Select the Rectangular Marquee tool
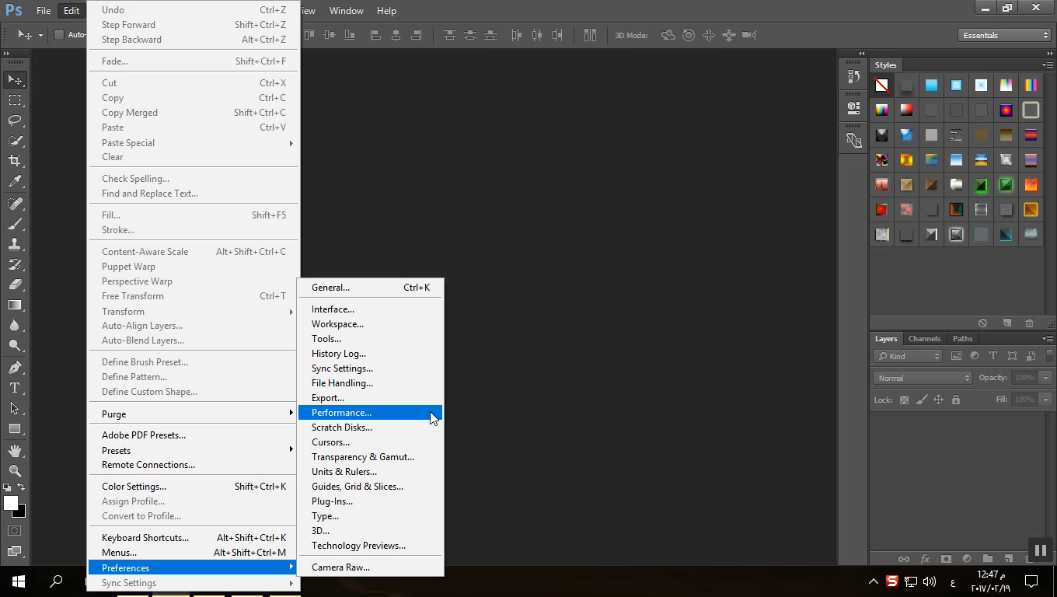This screenshot has width=1057, height=597. (15, 100)
